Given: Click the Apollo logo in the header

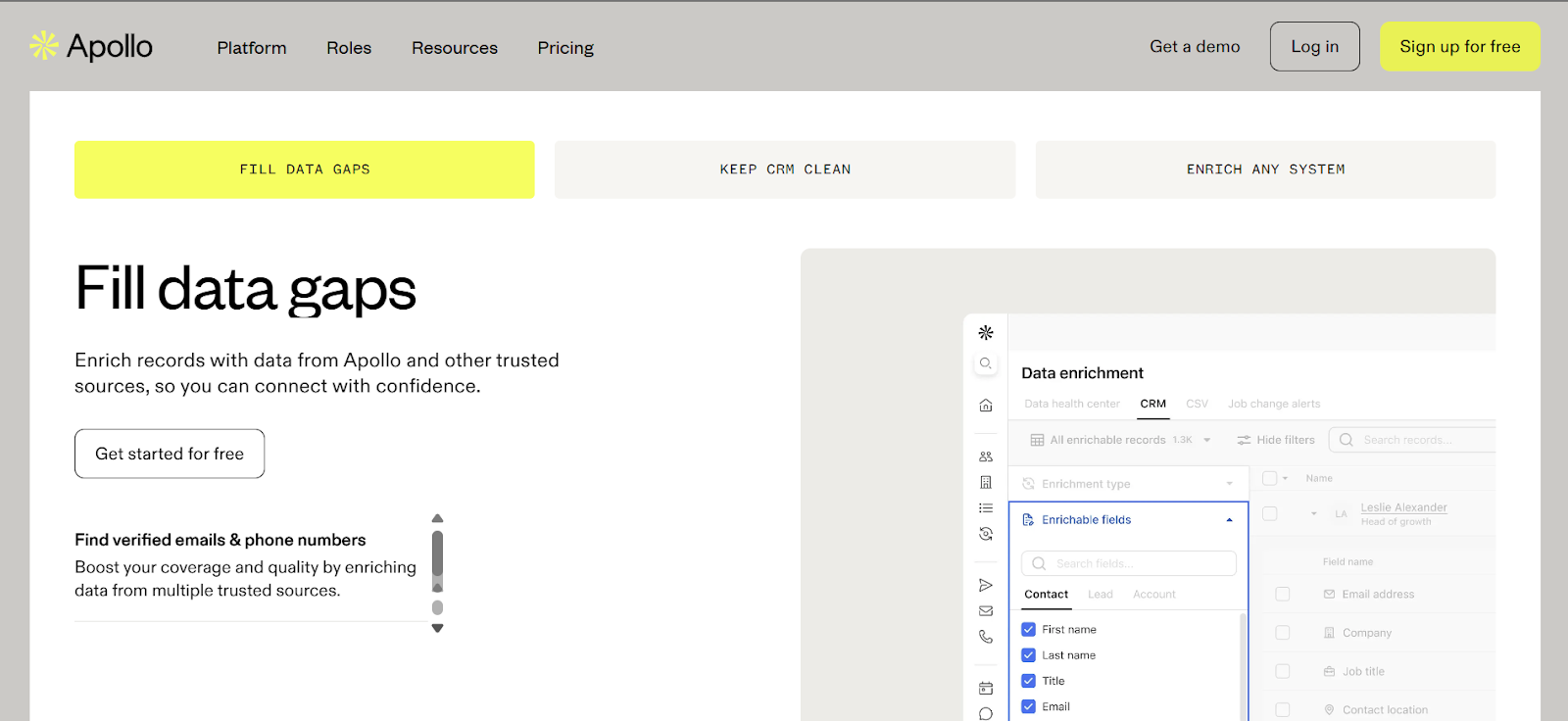Looking at the screenshot, I should 91,46.
